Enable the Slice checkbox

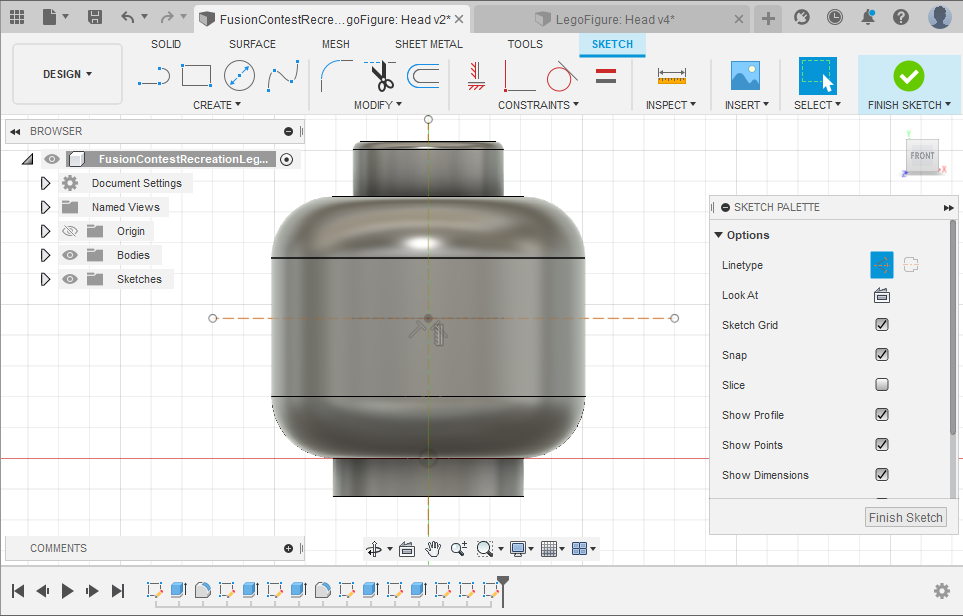point(882,385)
